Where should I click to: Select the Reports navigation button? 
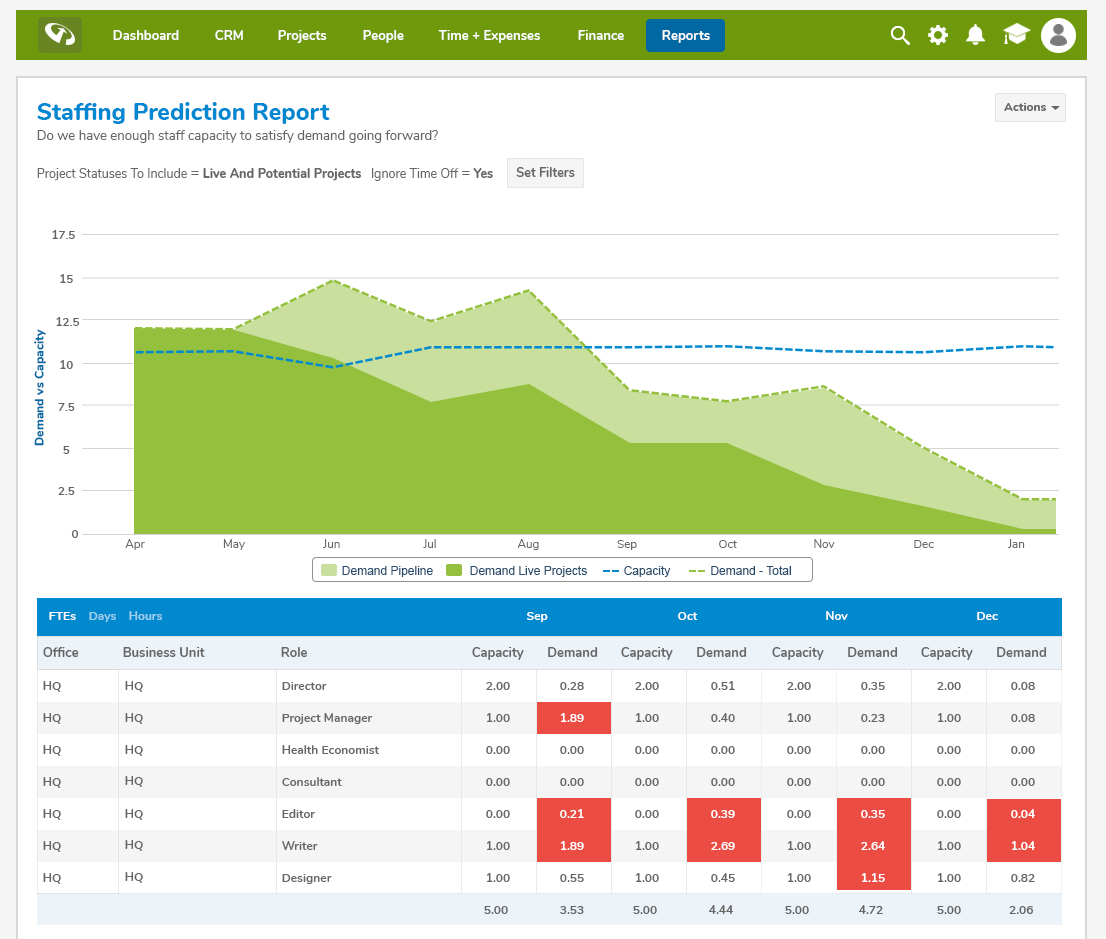[x=685, y=34]
